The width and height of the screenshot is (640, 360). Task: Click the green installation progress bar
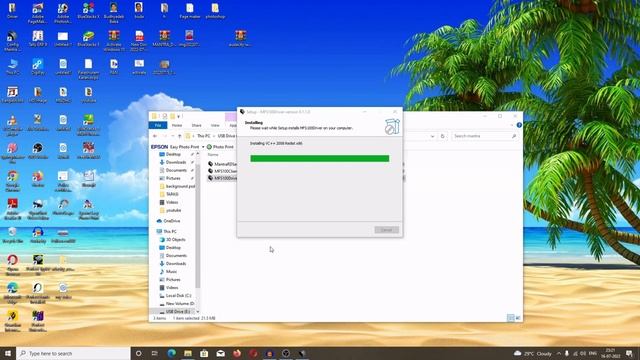pyautogui.click(x=320, y=158)
